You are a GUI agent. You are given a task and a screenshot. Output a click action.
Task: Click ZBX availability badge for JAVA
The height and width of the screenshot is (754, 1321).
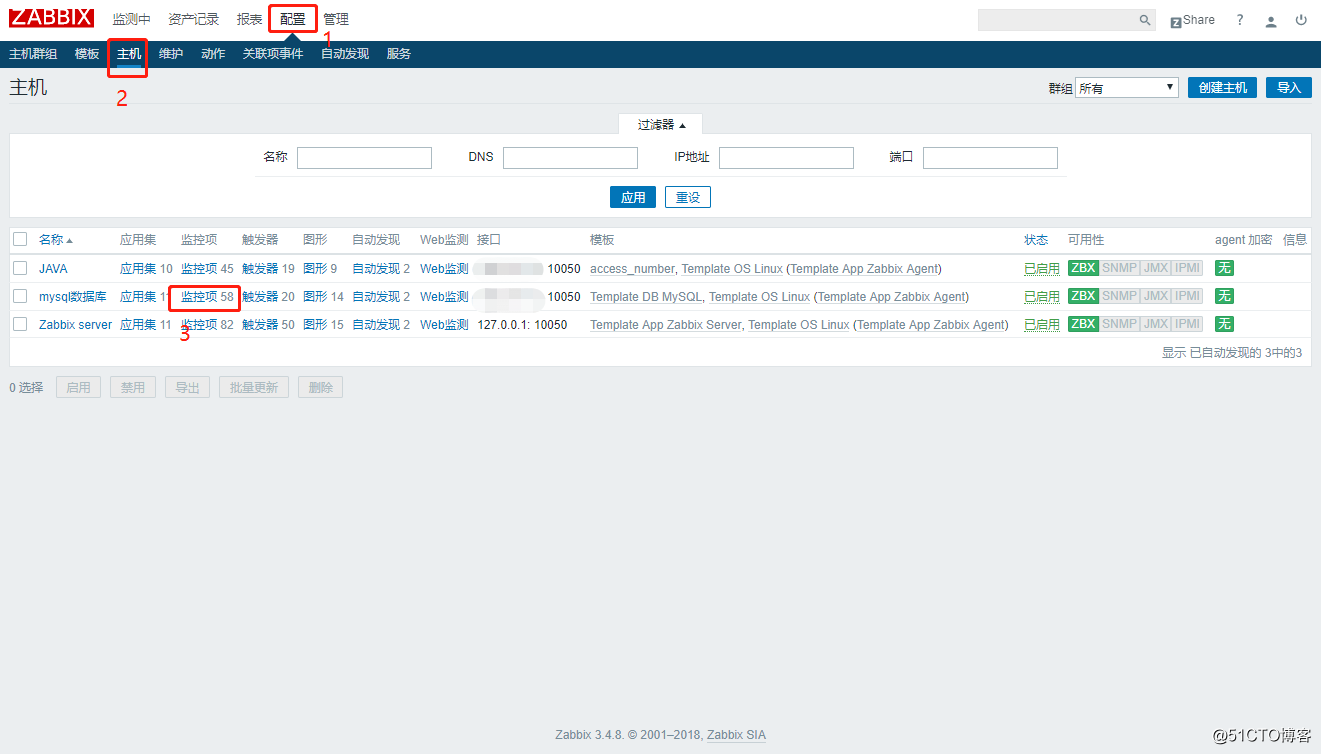point(1083,268)
